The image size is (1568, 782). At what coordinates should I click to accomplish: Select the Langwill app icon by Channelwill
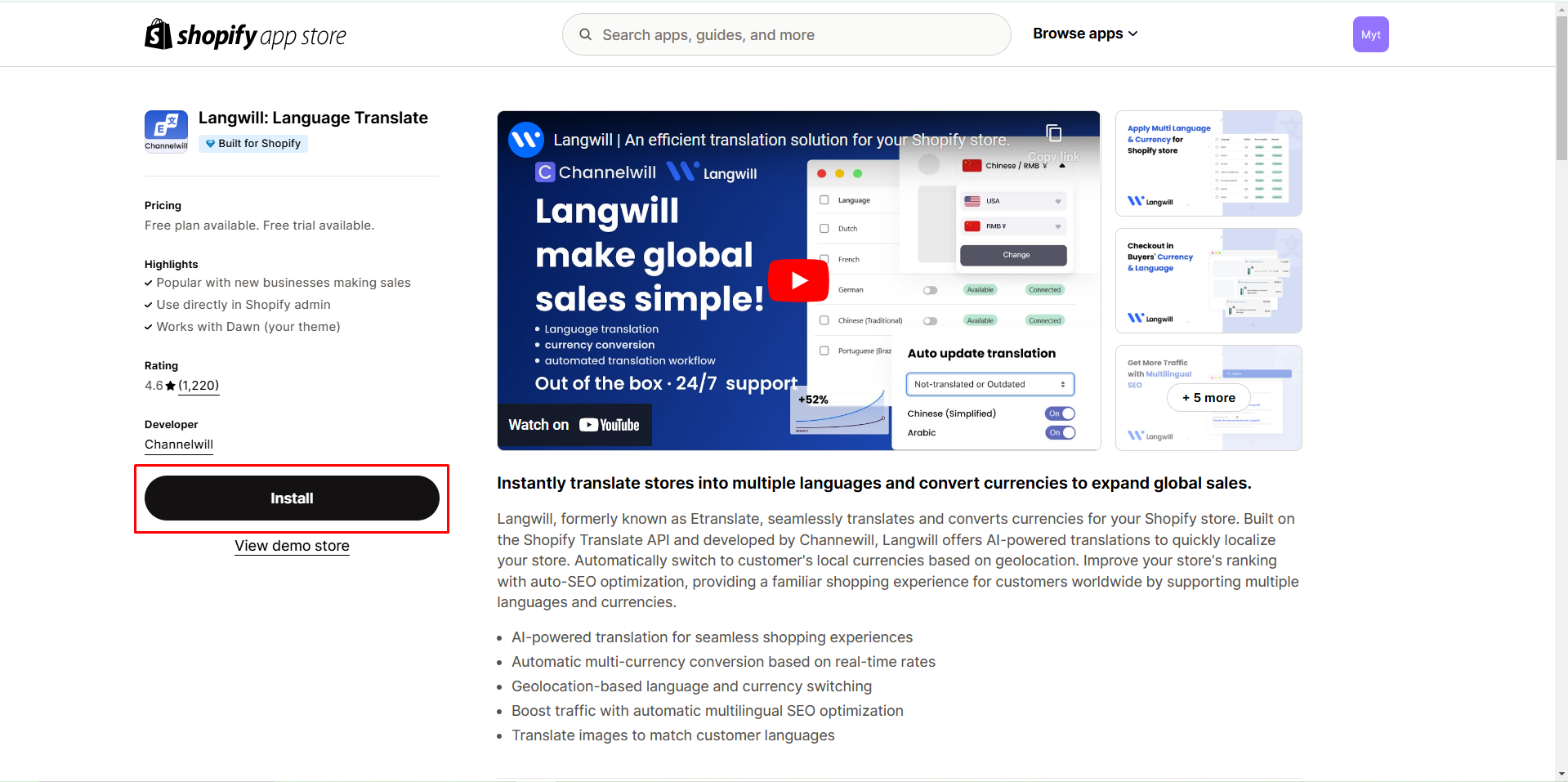(166, 130)
